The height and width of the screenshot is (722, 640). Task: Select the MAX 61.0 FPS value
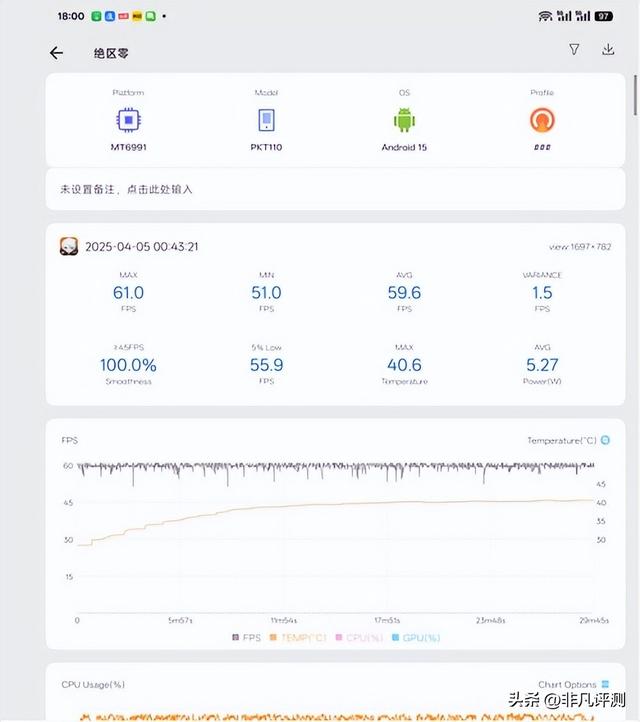[128, 292]
